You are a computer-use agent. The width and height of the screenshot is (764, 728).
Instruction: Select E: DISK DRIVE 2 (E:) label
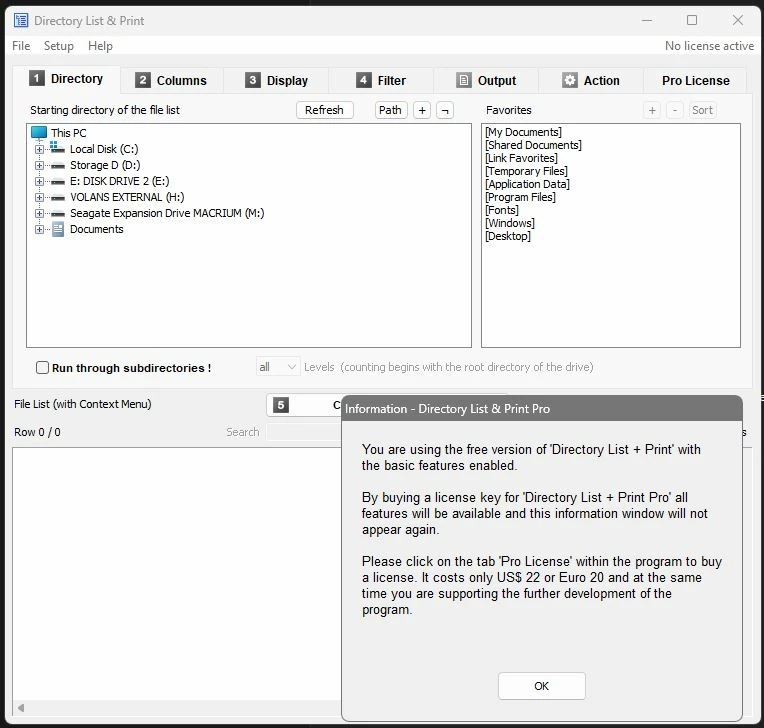point(119,181)
